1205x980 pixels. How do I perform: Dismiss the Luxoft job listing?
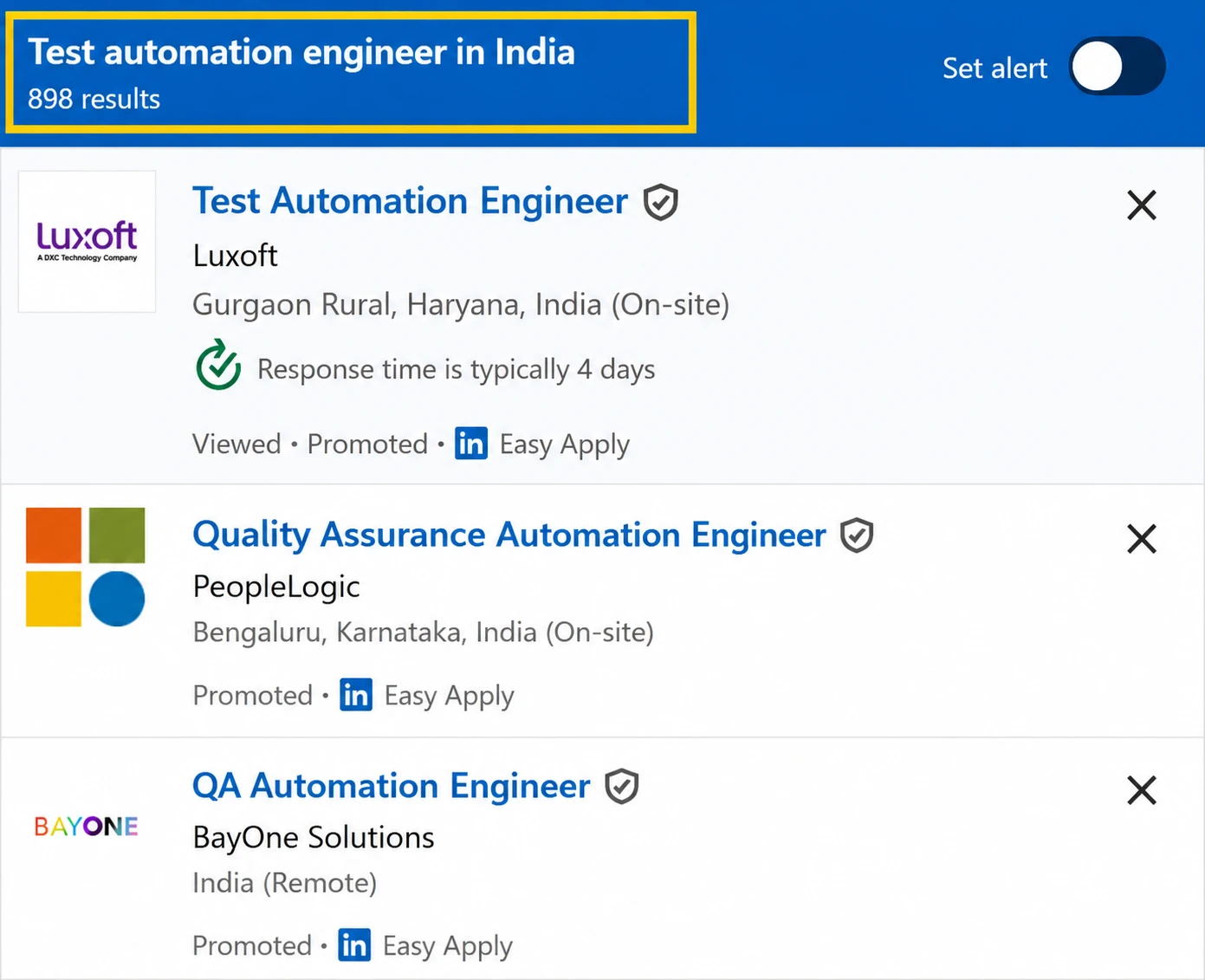(1142, 205)
